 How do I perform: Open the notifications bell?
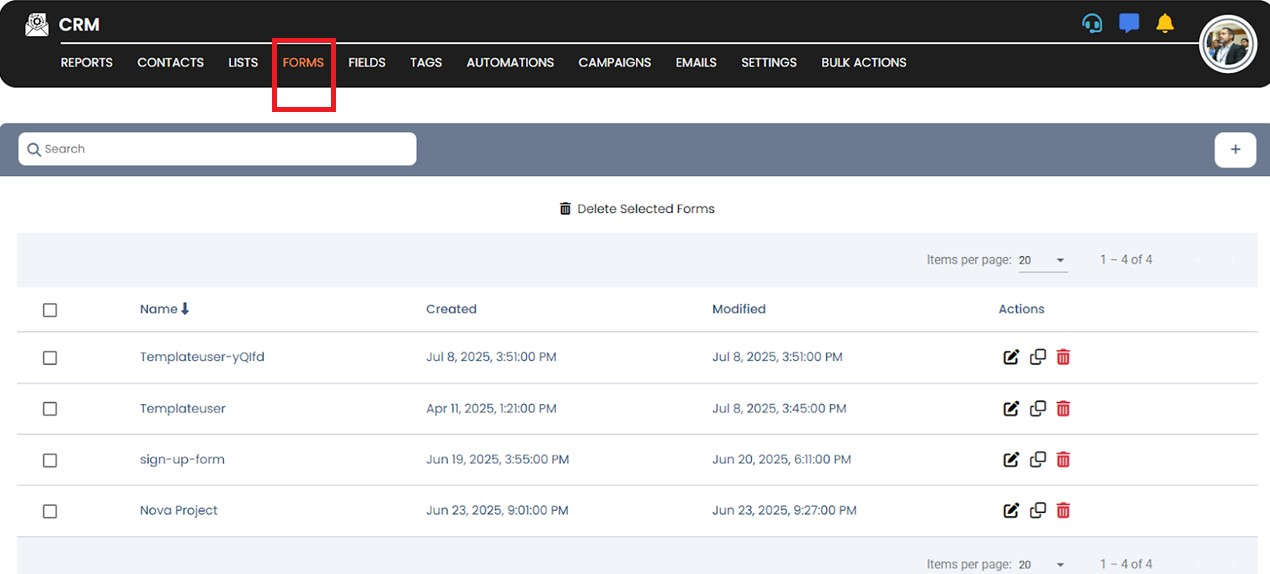pyautogui.click(x=1165, y=23)
